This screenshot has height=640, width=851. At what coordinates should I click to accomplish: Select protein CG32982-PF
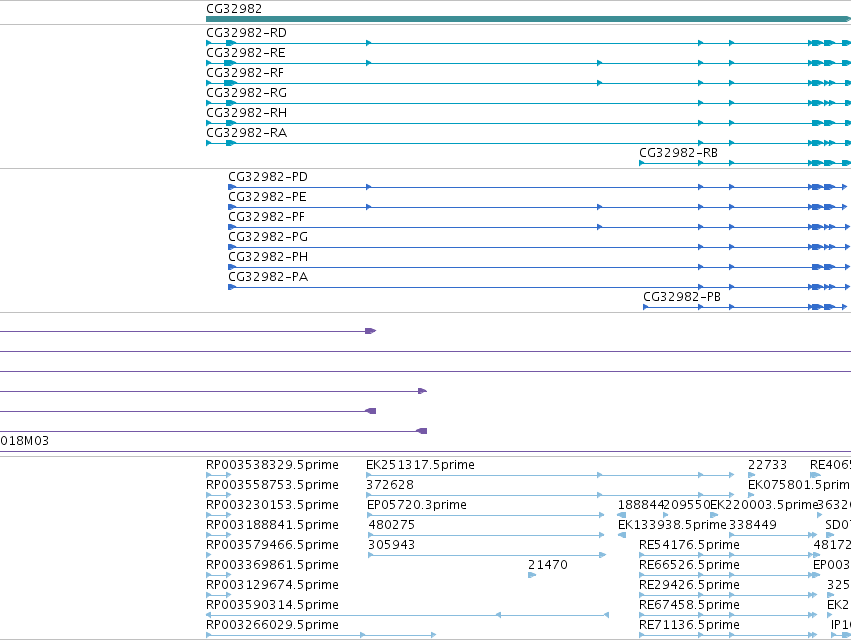coord(266,217)
